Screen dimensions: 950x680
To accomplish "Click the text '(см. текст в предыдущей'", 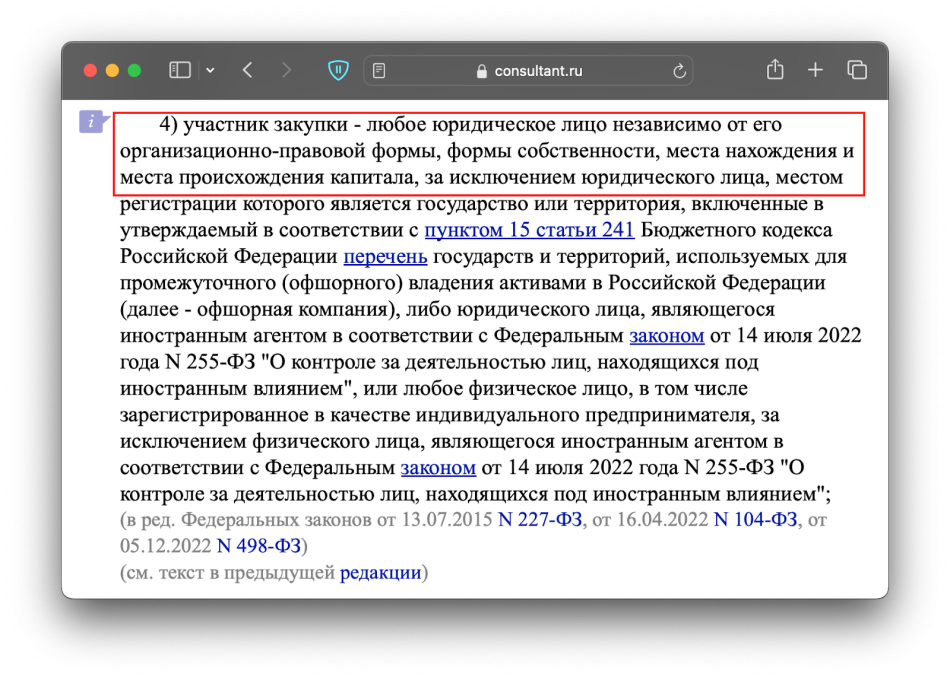I will pos(227,573).
